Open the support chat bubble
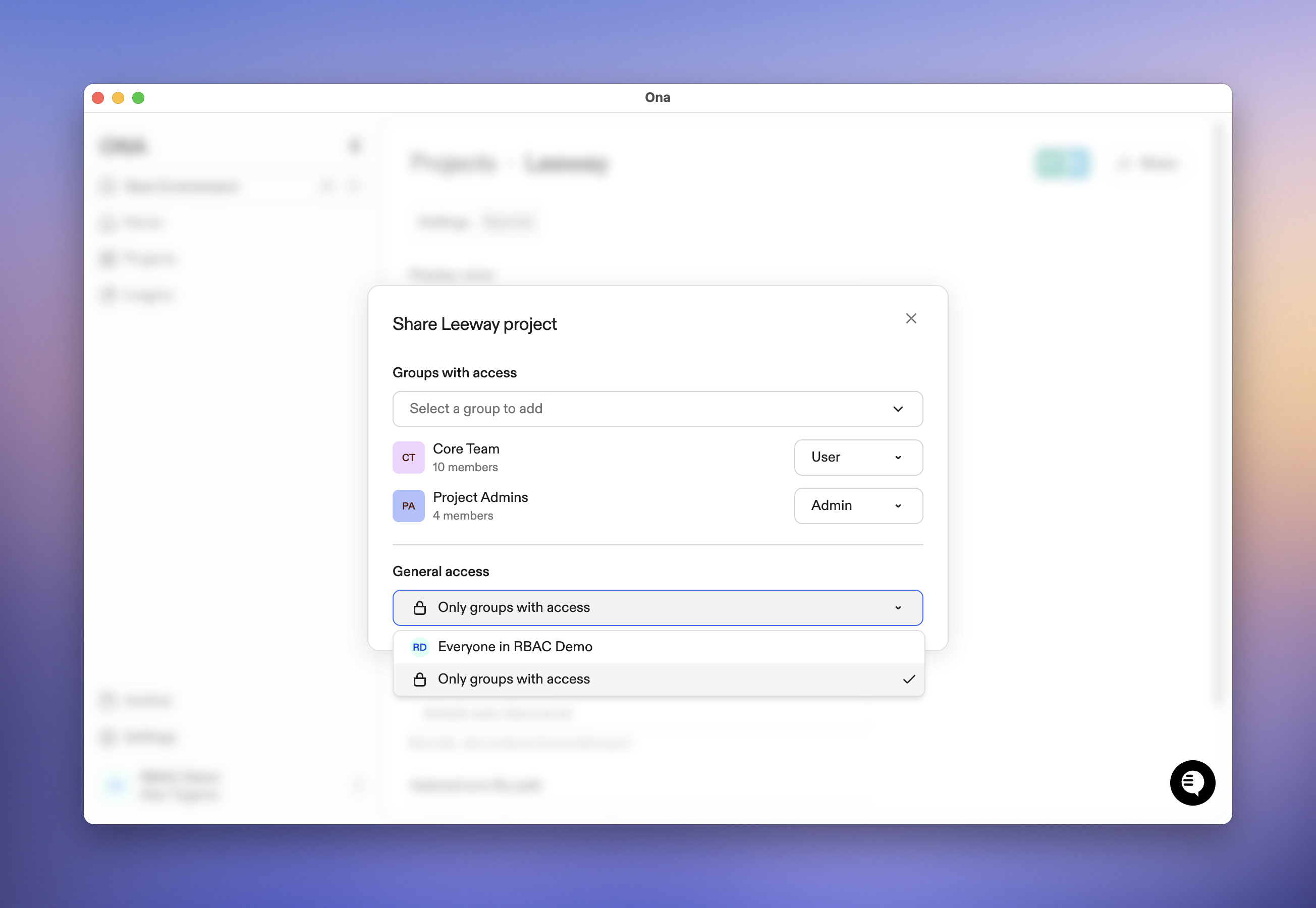 pos(1192,782)
